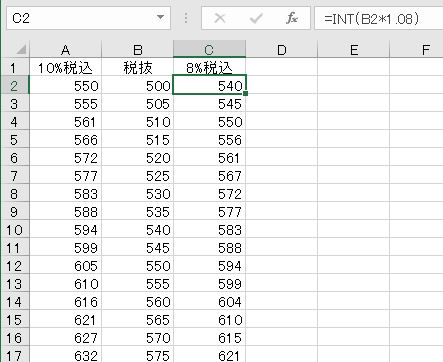
Task: Click the Enter checkmark formula bar icon
Action: pyautogui.click(x=256, y=18)
